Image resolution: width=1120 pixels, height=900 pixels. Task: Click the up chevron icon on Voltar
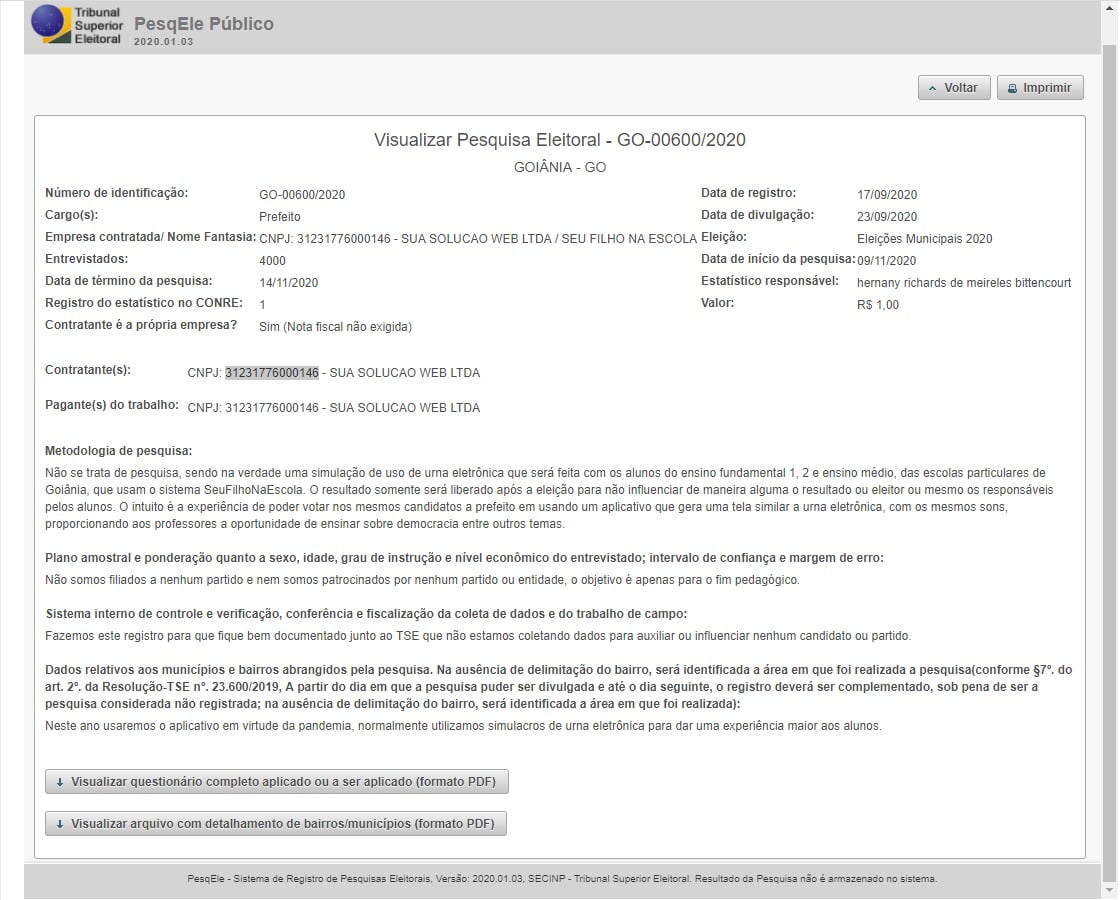932,88
